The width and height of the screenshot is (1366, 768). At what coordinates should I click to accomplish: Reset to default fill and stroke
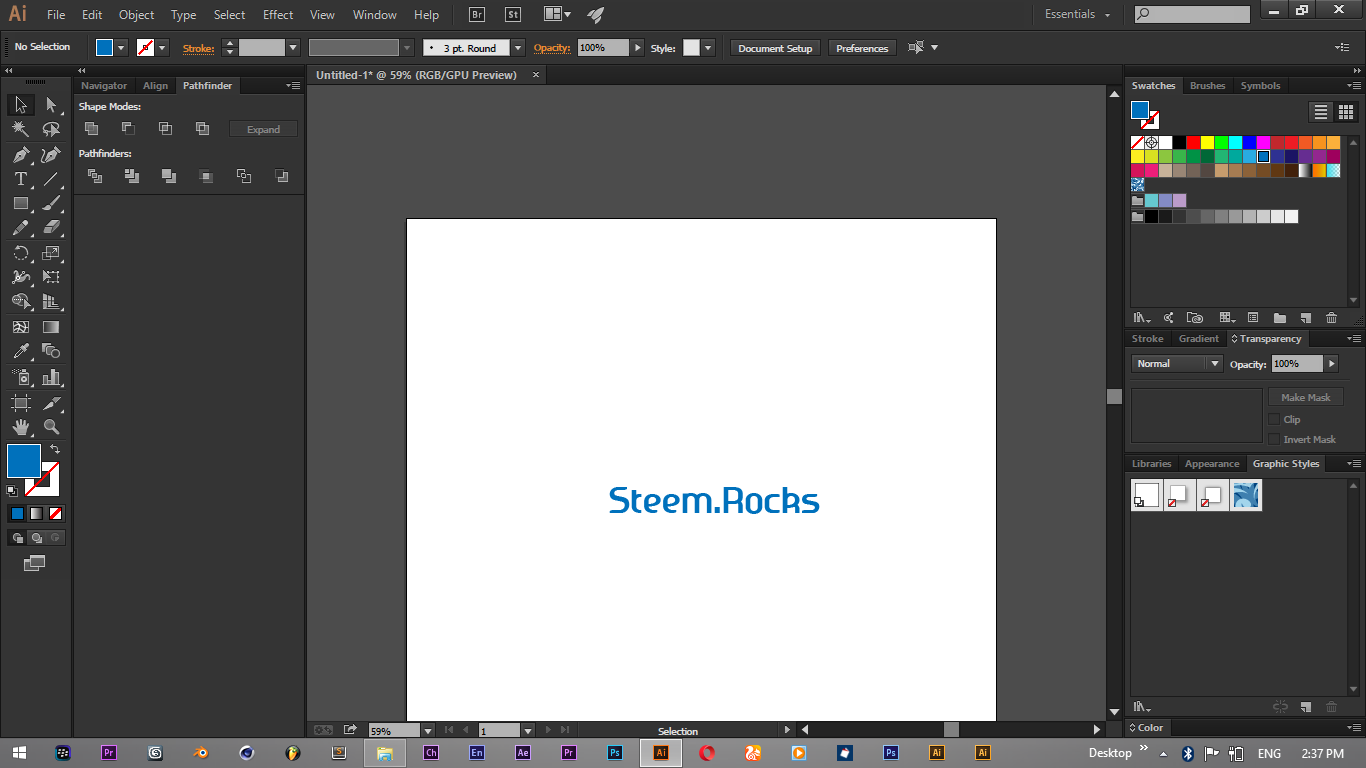[x=12, y=491]
